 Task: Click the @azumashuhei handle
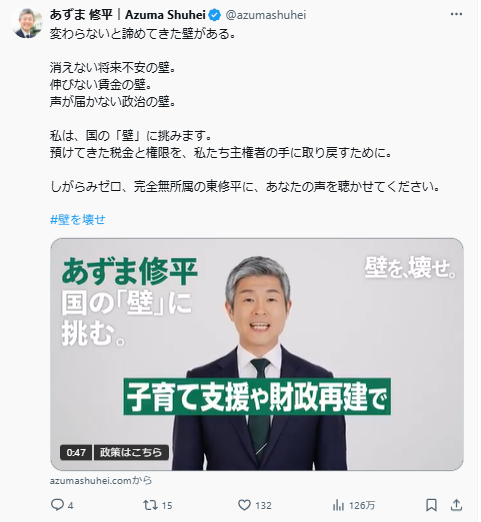click(x=266, y=15)
